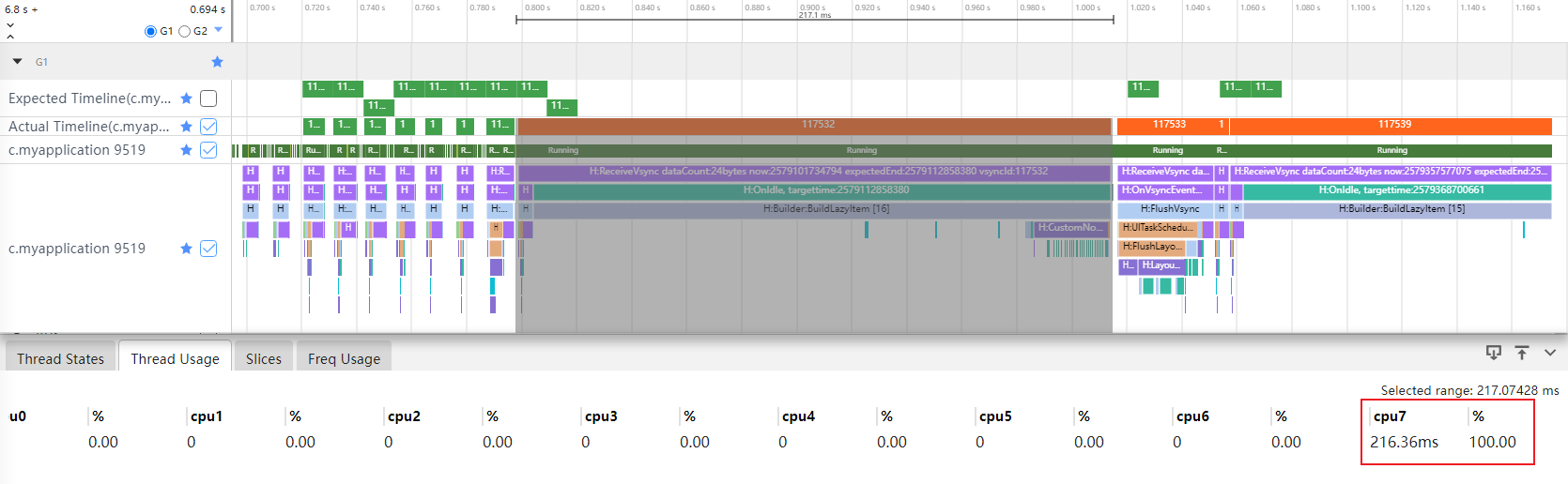
Task: Click the star next to Actual Timeline
Action: pyautogui.click(x=186, y=127)
